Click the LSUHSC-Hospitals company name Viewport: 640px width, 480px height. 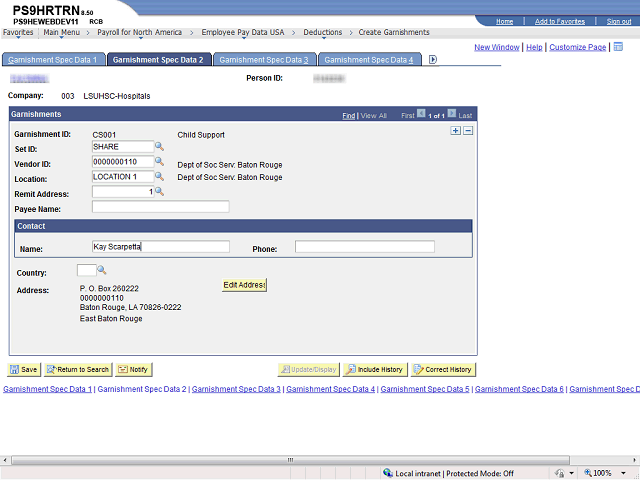(x=117, y=96)
